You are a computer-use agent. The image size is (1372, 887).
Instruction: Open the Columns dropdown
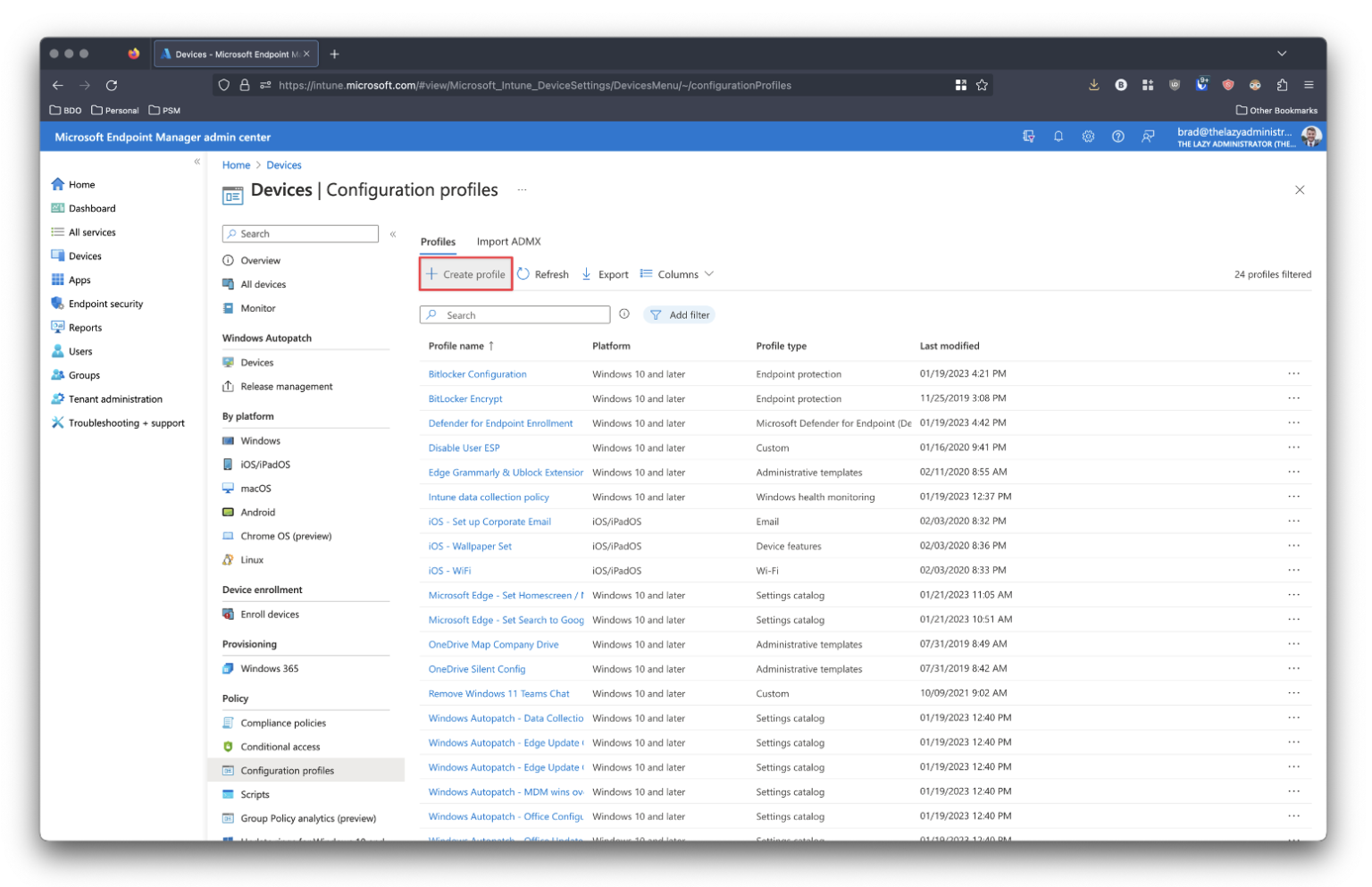point(677,275)
